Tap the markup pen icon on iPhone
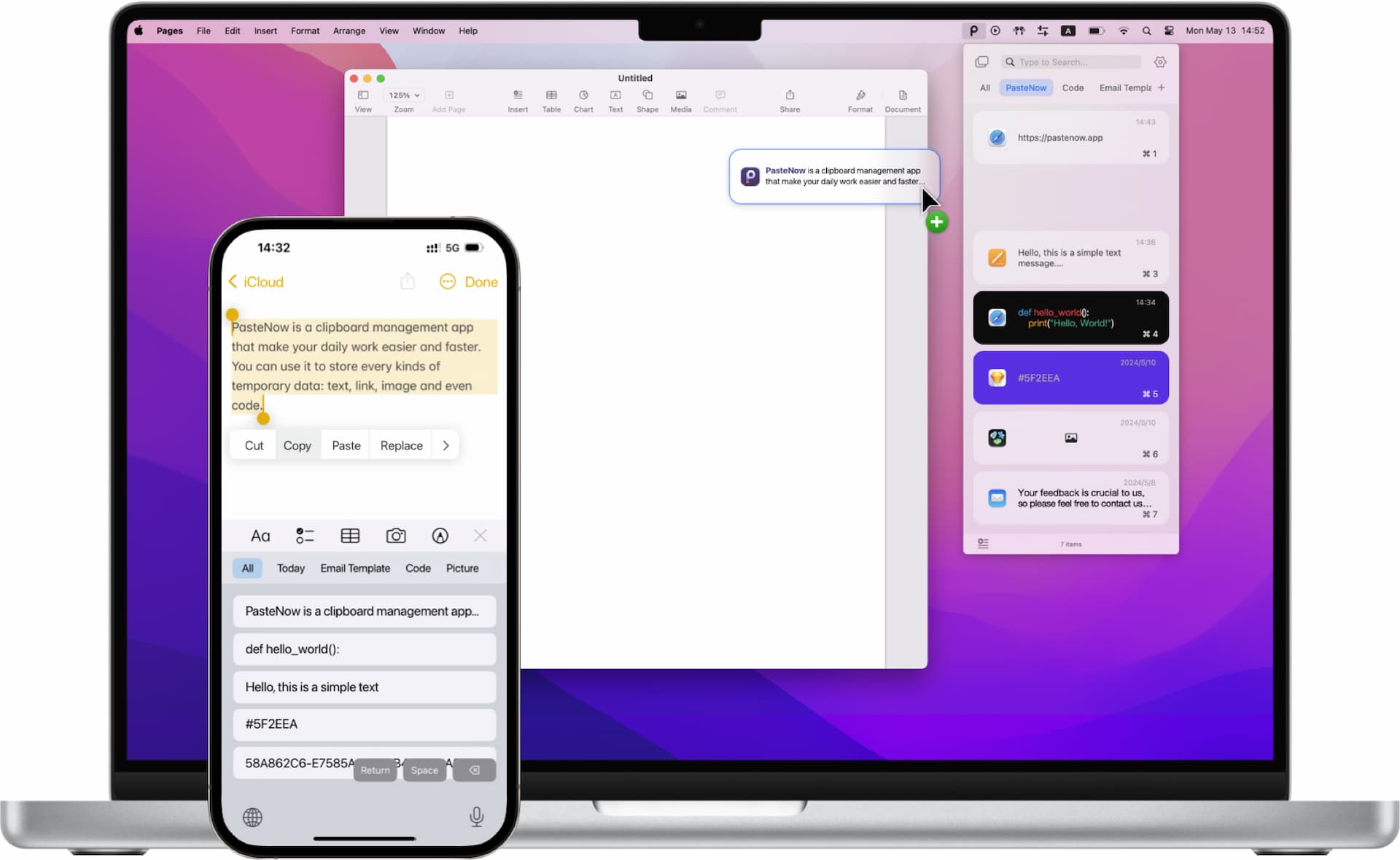Screen dimensions: 1400x860 click(440, 536)
